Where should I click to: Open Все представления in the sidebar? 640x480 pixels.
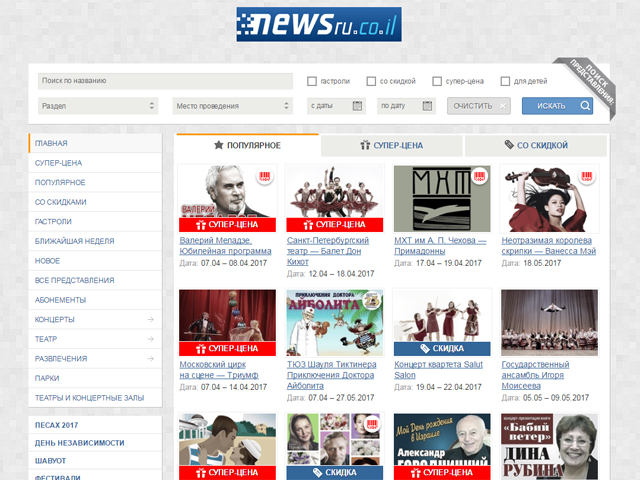pos(96,280)
